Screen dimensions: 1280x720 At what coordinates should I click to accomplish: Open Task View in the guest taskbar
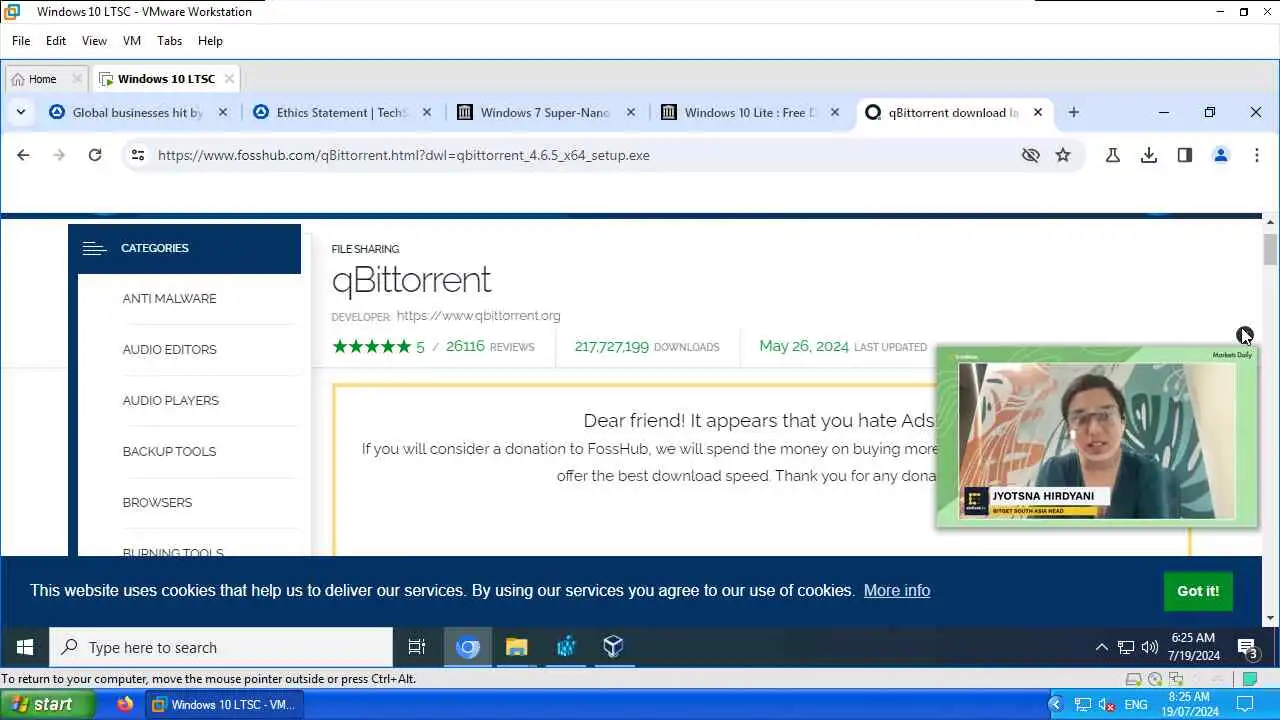point(417,647)
